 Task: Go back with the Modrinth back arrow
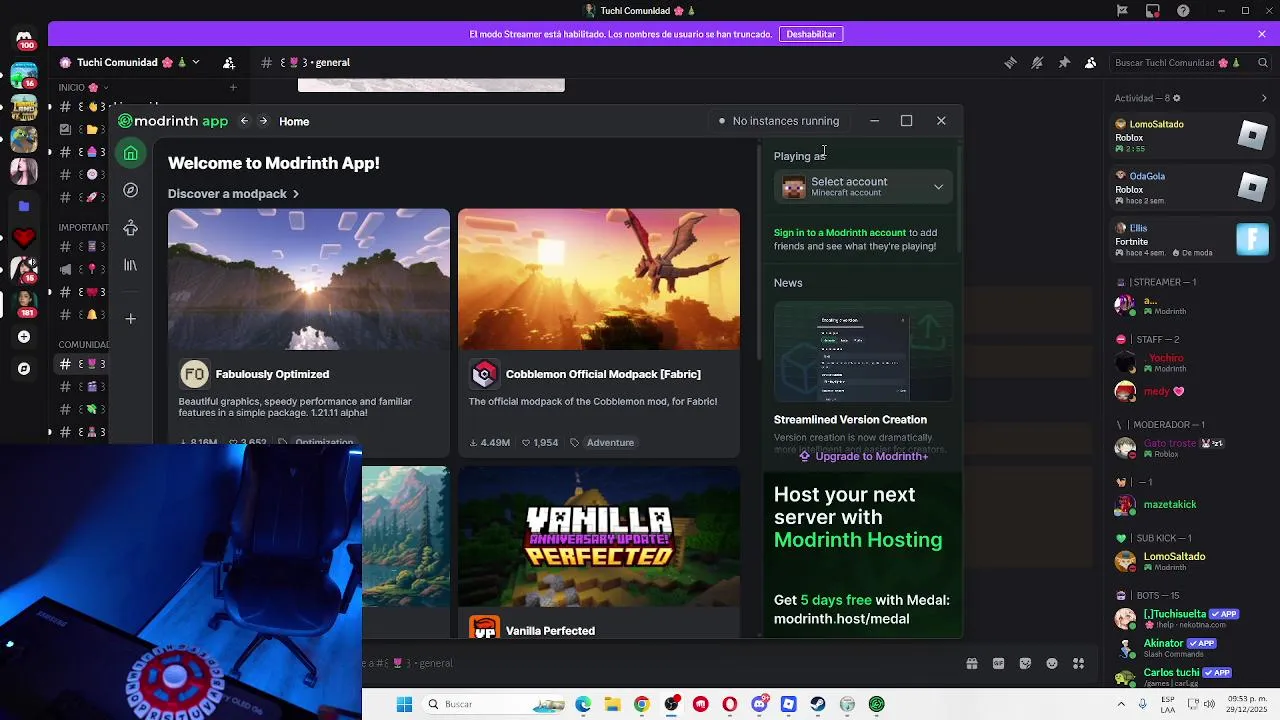tap(244, 121)
